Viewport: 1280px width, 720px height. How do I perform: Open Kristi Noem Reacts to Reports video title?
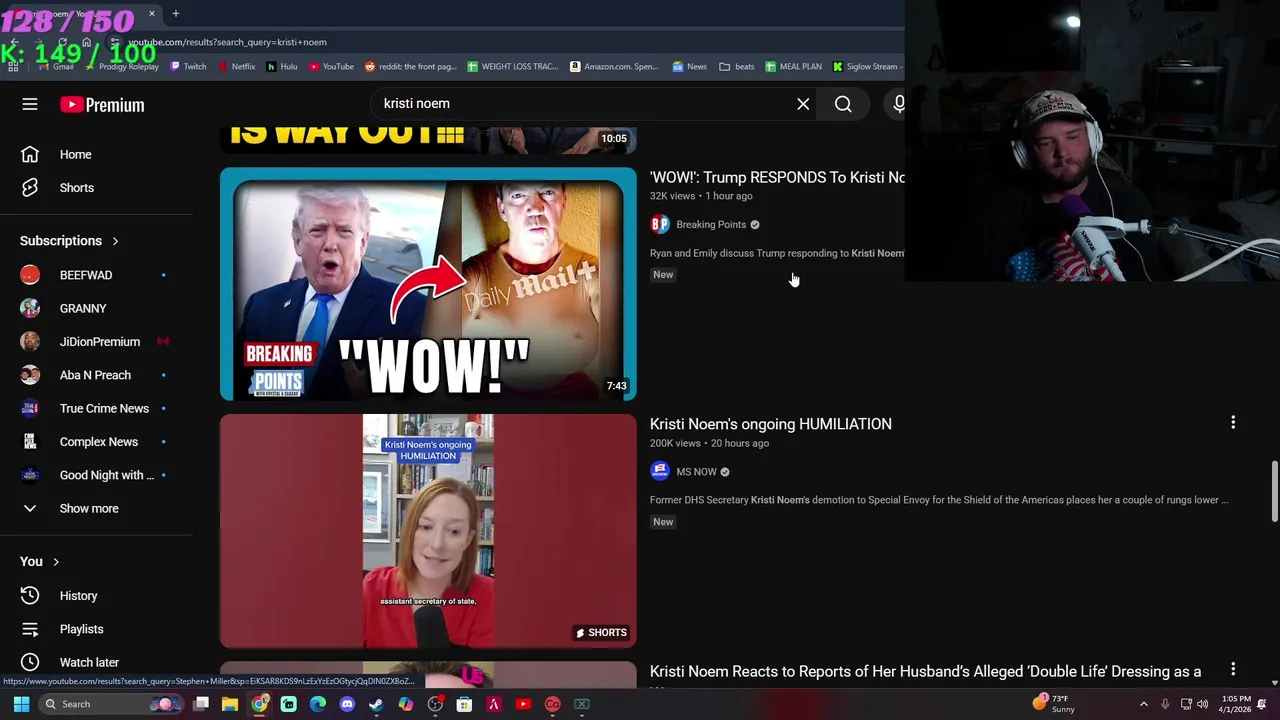925,672
